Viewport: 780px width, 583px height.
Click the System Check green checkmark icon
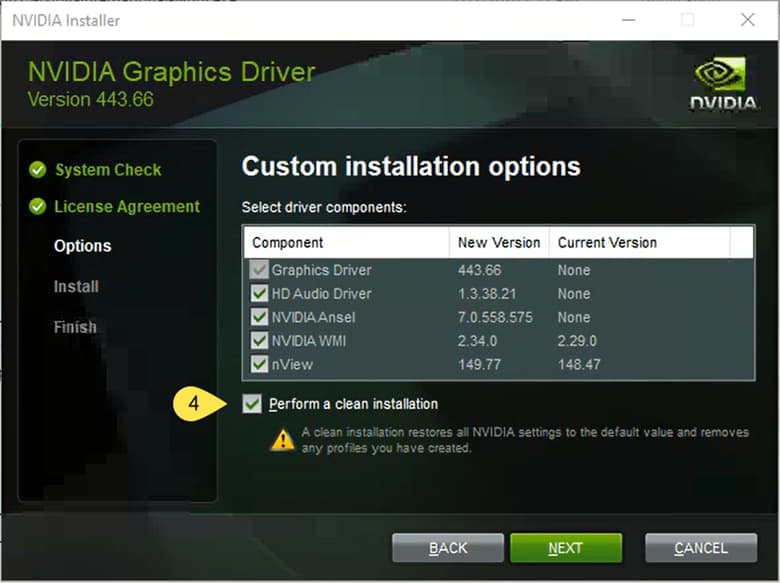37,170
